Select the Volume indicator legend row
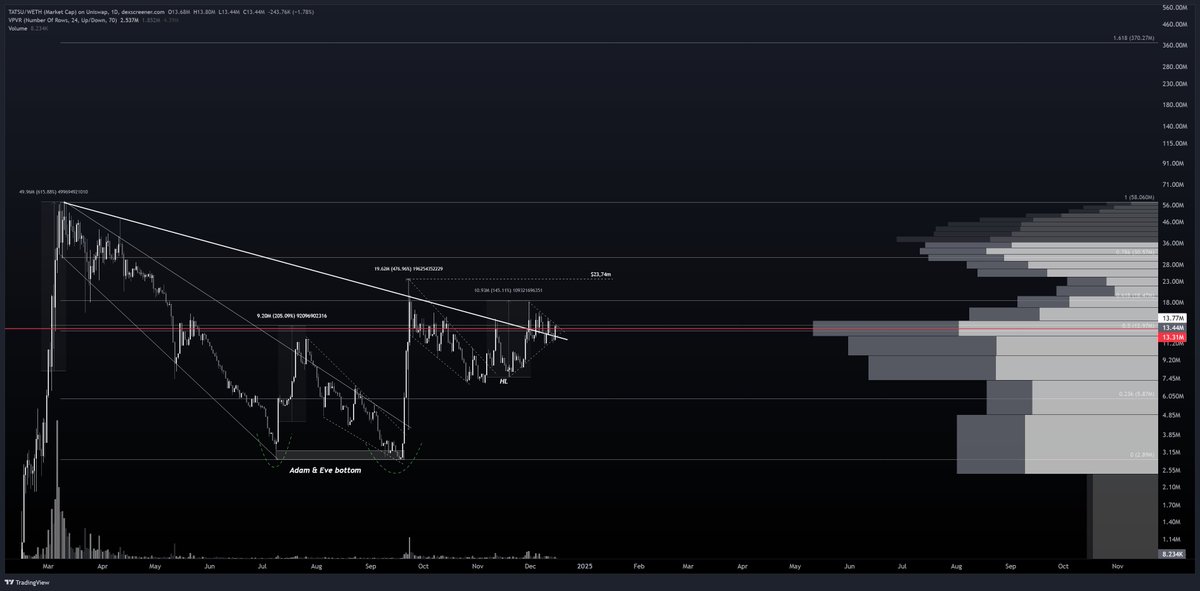Viewport: 1200px width, 591px height. [x=27, y=29]
